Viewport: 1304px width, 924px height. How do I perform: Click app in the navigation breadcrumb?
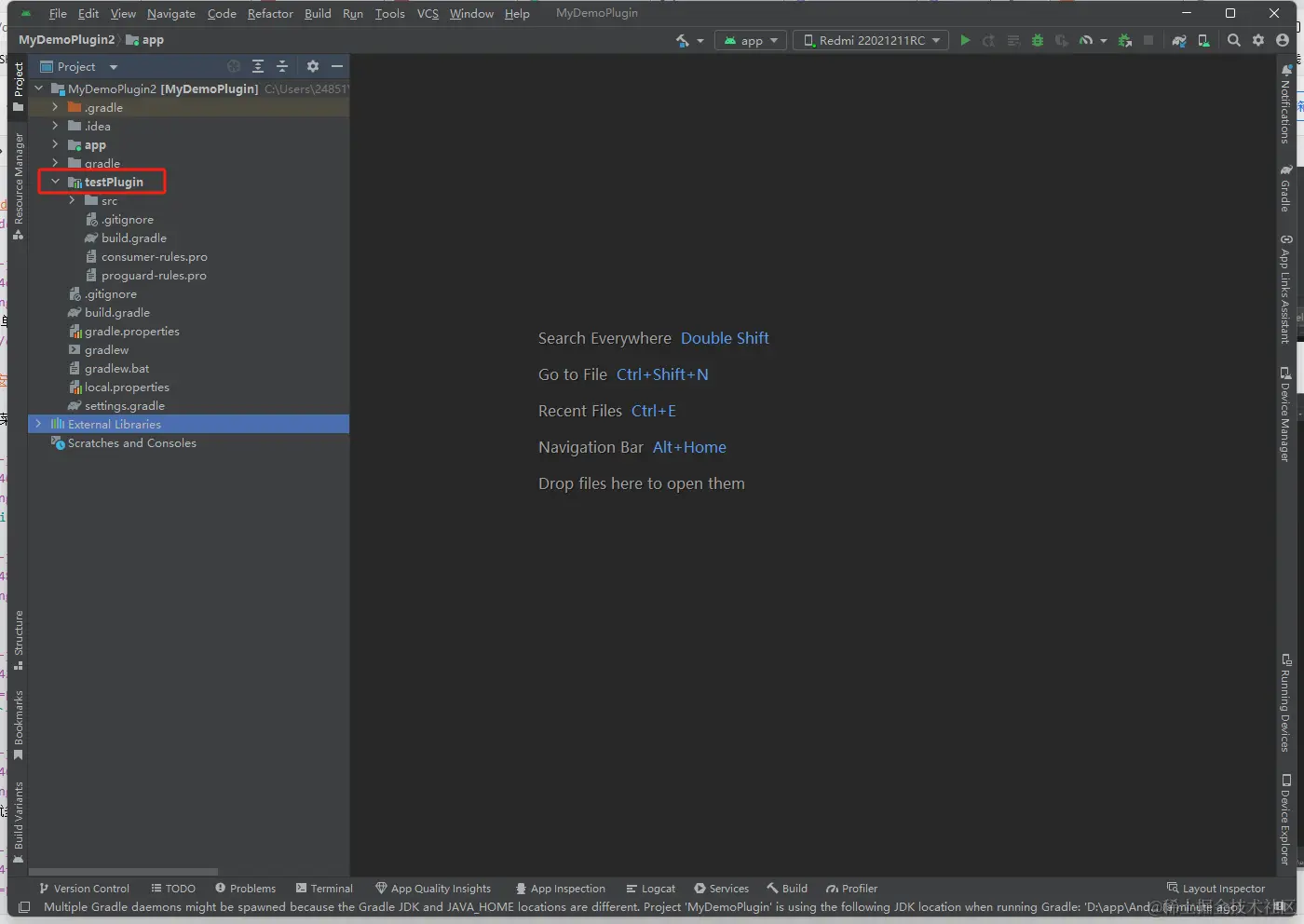point(144,40)
